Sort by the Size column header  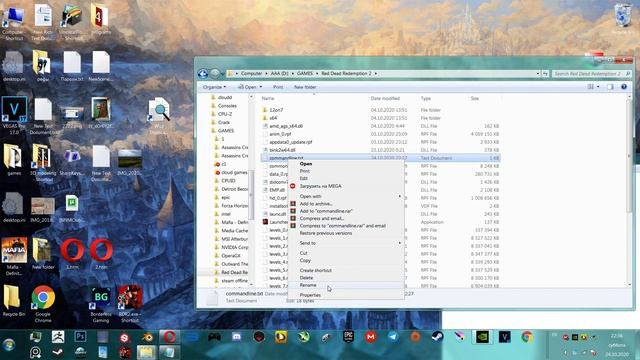pyautogui.click(x=474, y=98)
